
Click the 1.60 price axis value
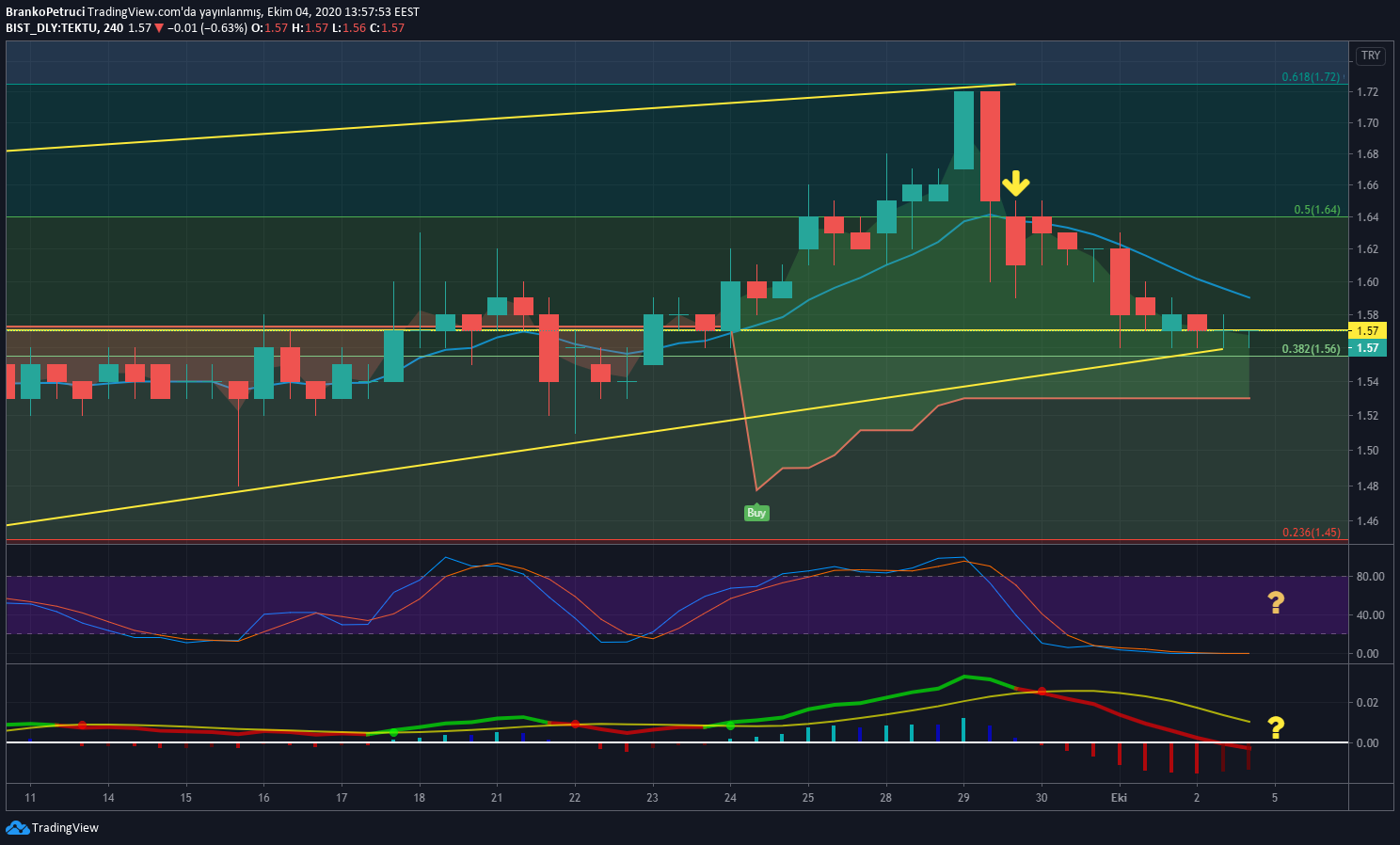pyautogui.click(x=1368, y=282)
